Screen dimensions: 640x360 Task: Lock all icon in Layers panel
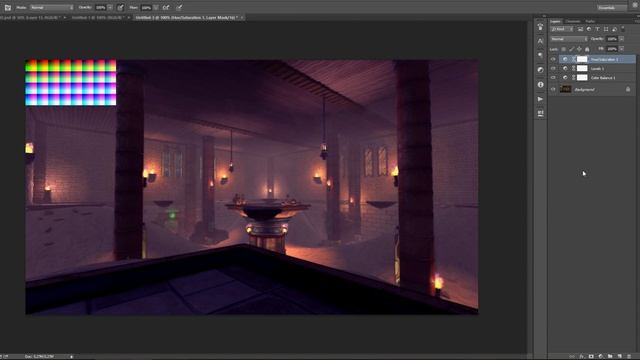pyautogui.click(x=587, y=49)
